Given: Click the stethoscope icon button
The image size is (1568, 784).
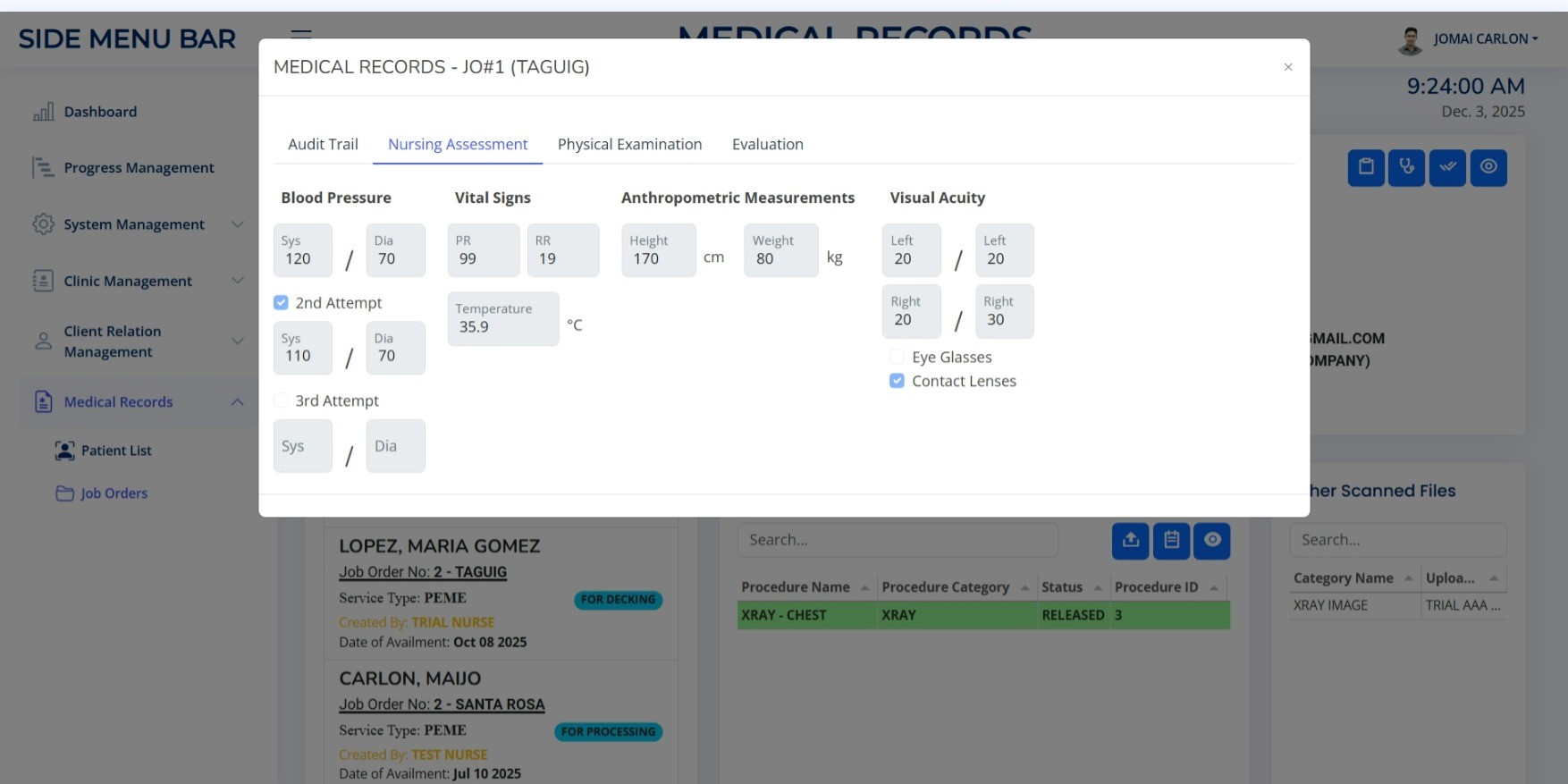Looking at the screenshot, I should [x=1406, y=167].
